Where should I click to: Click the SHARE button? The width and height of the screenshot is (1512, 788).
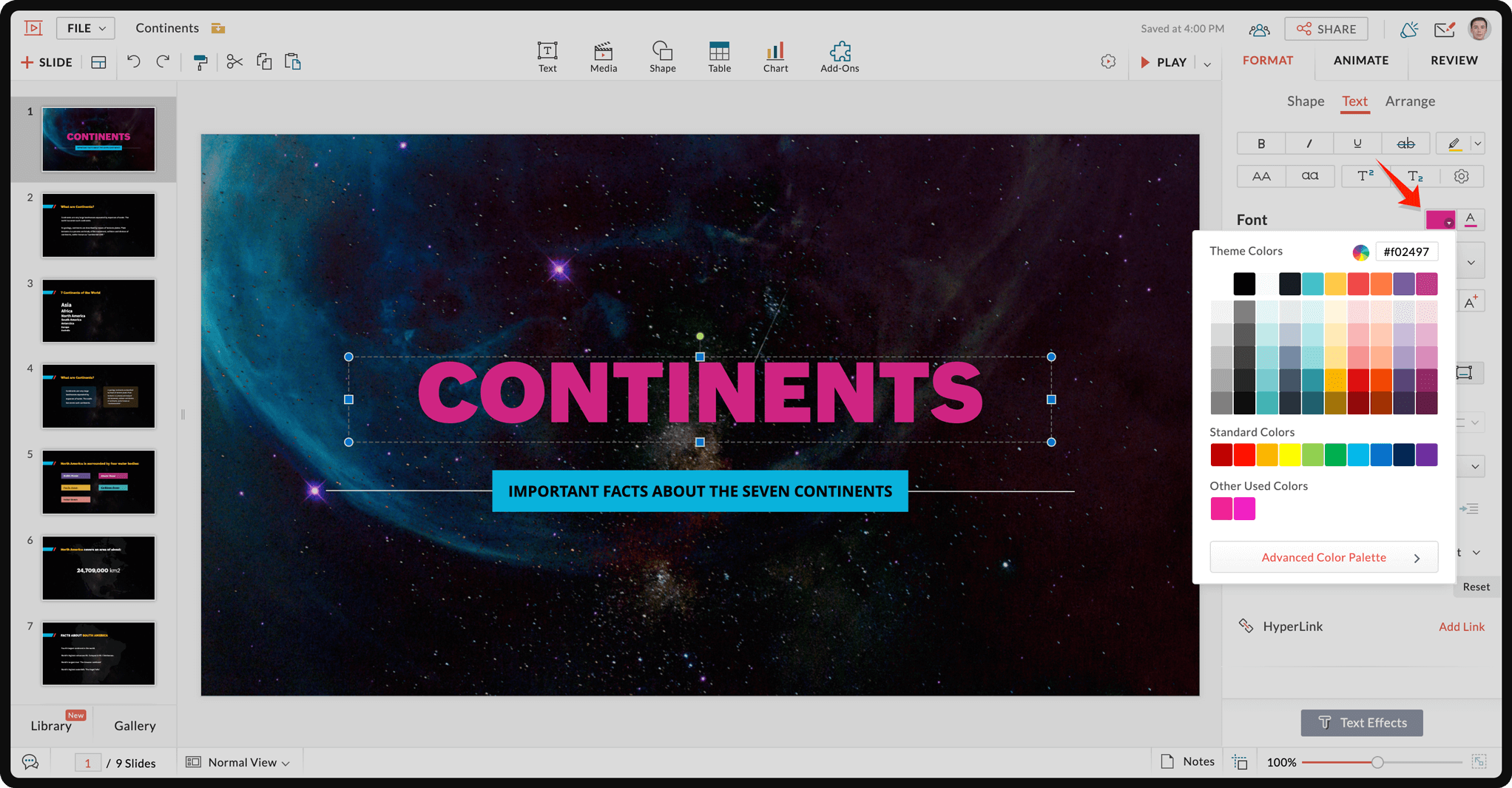click(1326, 29)
